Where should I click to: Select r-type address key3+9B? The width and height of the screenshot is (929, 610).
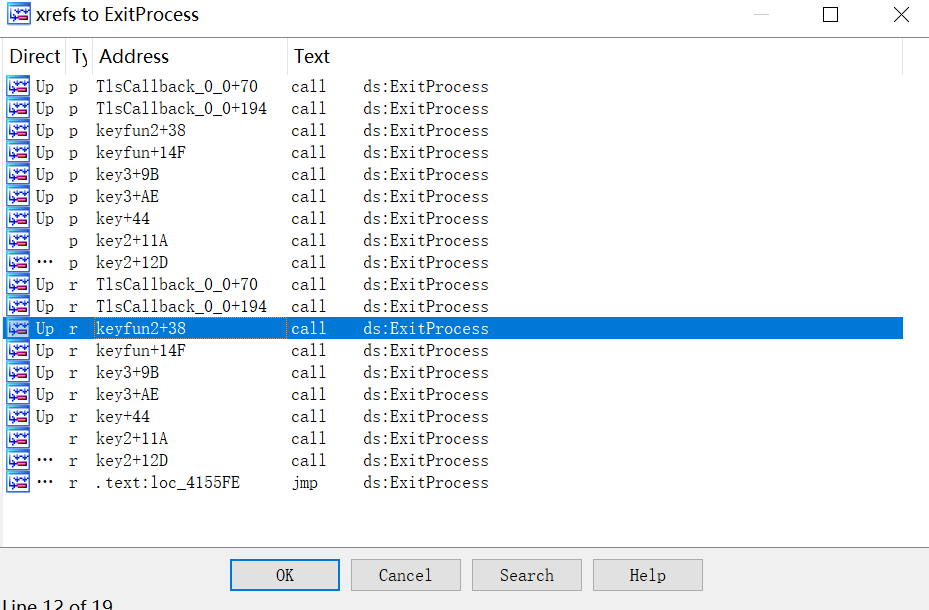[x=127, y=372]
